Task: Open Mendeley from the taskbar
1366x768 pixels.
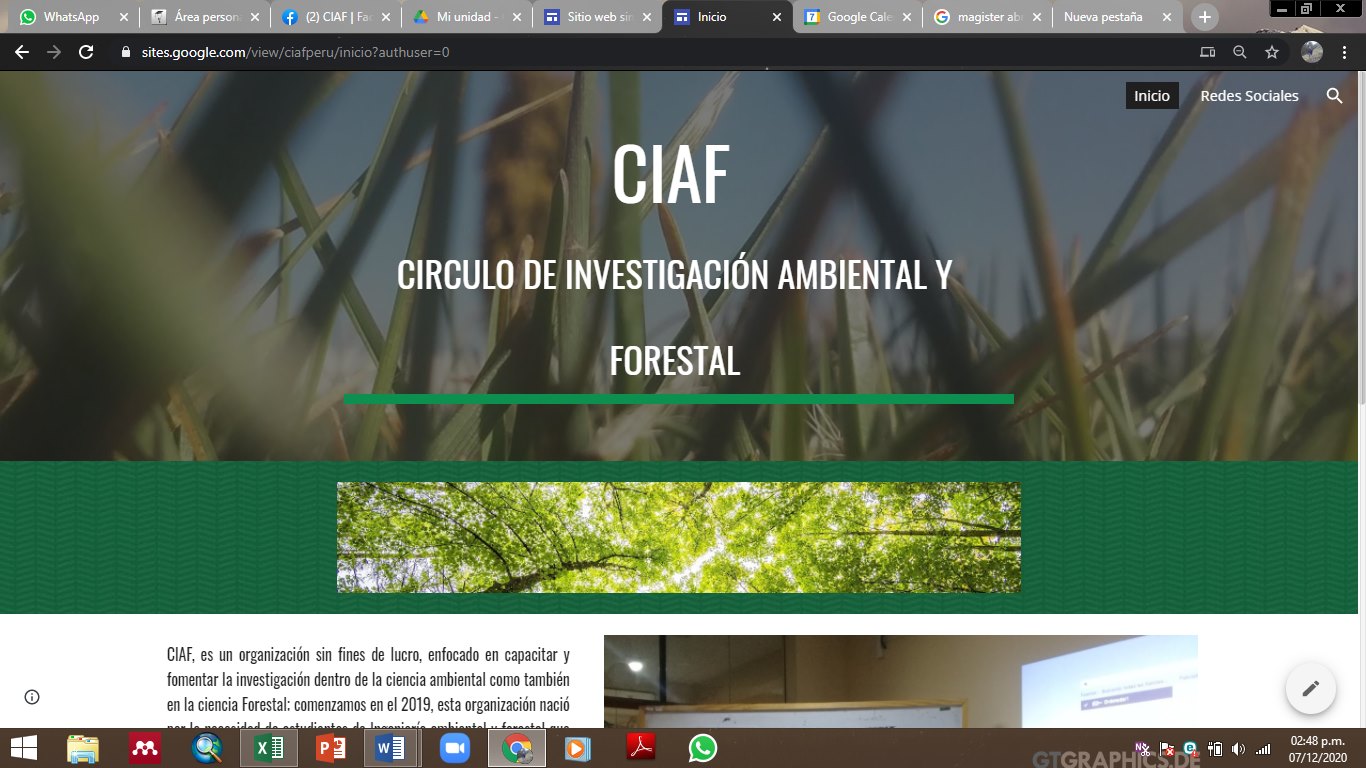Action: pos(145,748)
